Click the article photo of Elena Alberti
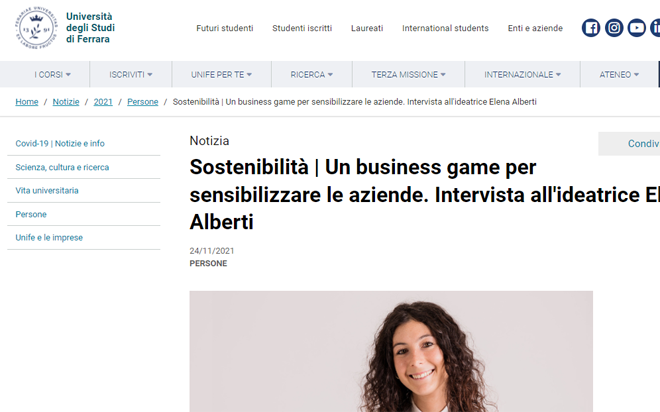 coord(391,351)
